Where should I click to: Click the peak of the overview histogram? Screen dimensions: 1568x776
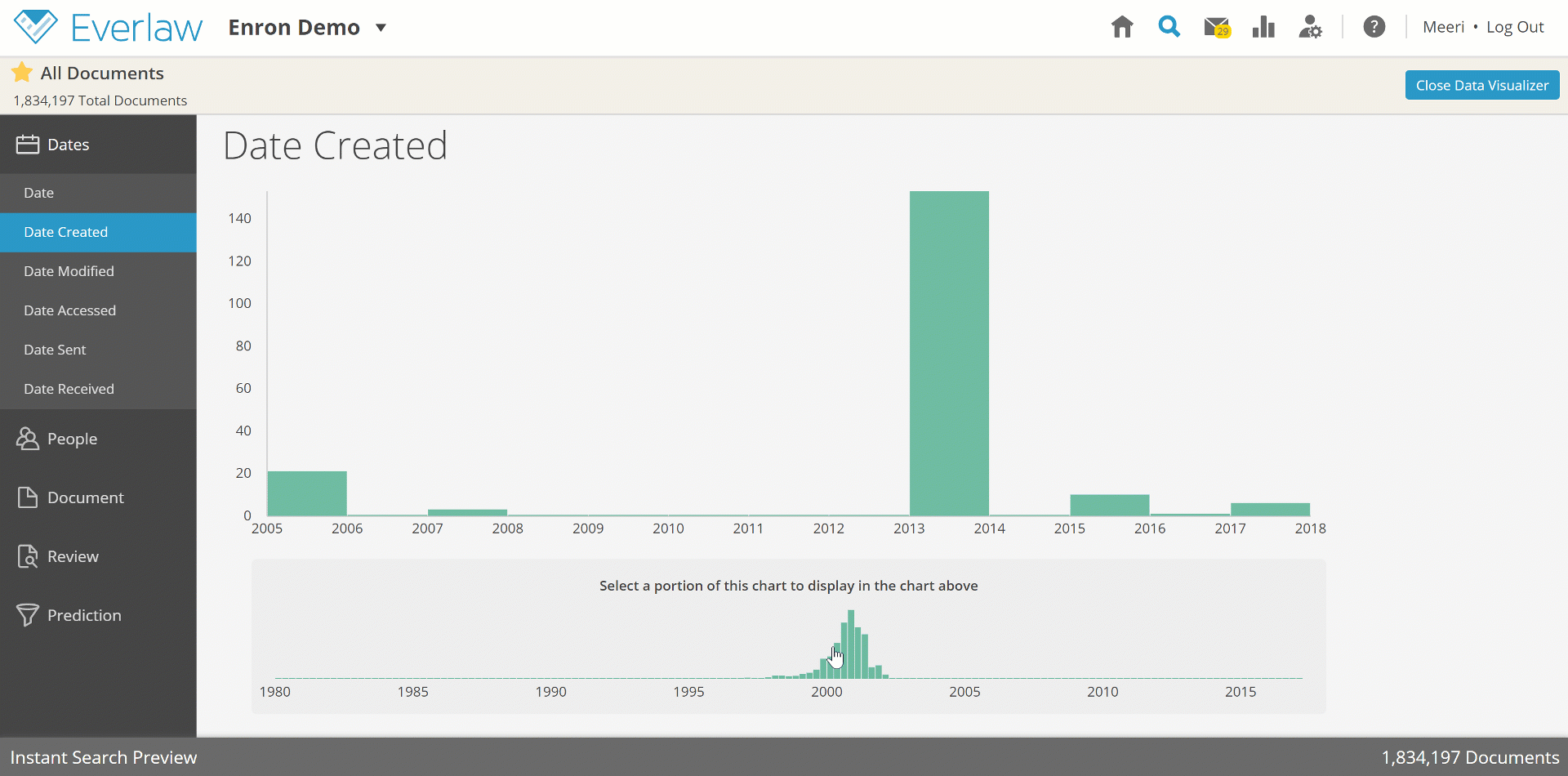(x=851, y=644)
